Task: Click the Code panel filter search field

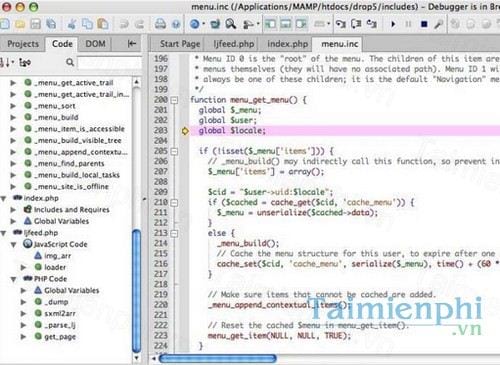Action: 110,62
